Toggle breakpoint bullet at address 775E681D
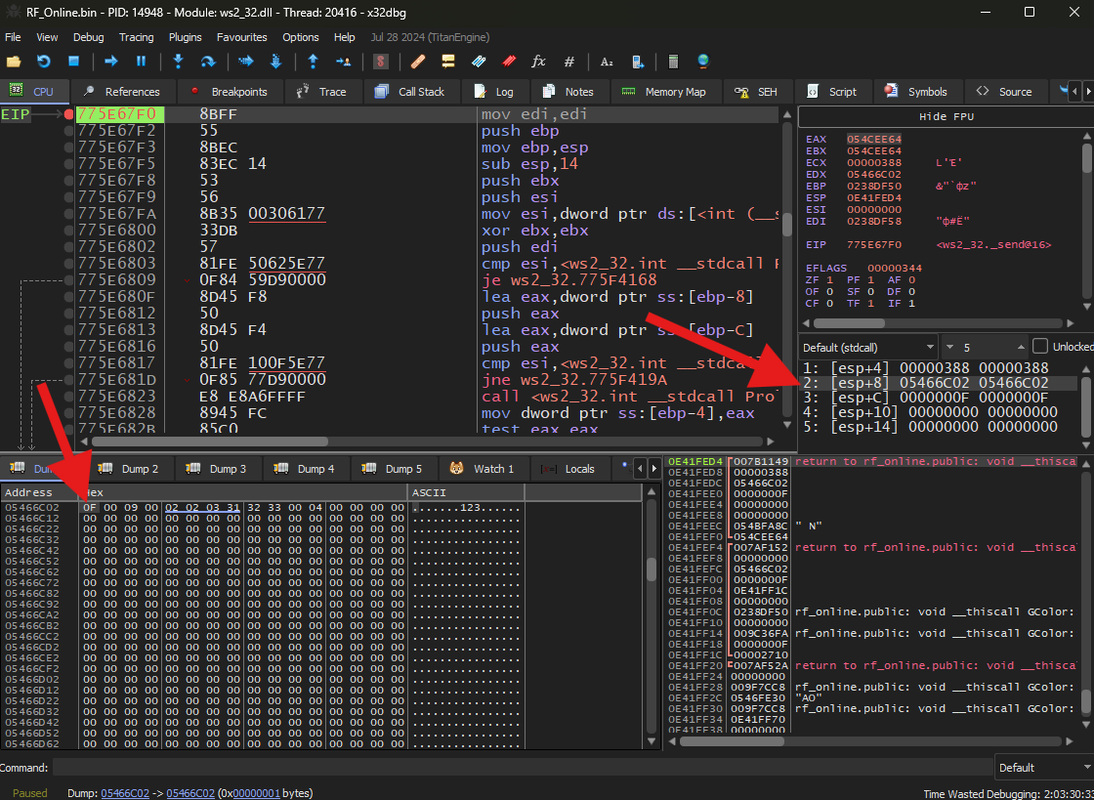The width and height of the screenshot is (1094, 800). click(x=68, y=379)
